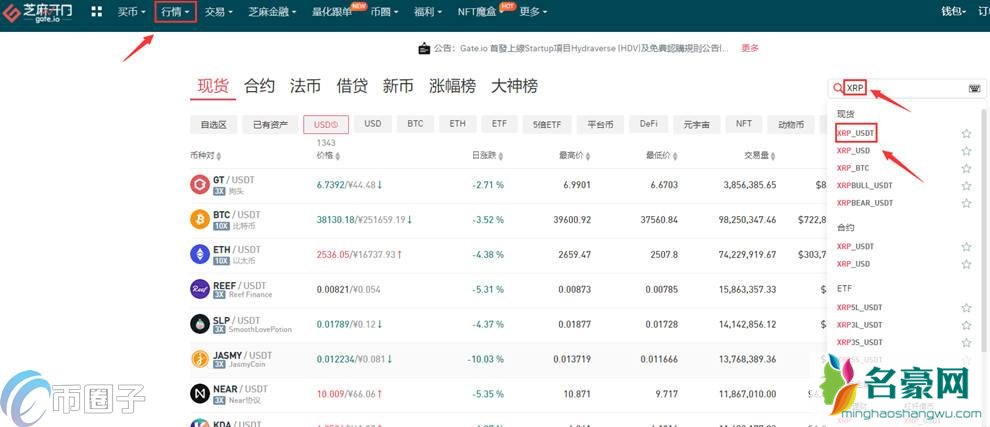Click the GT coin icon
Viewport: 990px width, 427px height.
click(200, 184)
